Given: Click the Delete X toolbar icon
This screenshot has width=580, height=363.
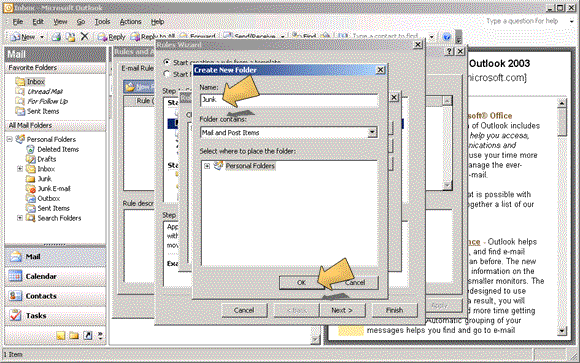Looking at the screenshot, I should tap(84, 36).
